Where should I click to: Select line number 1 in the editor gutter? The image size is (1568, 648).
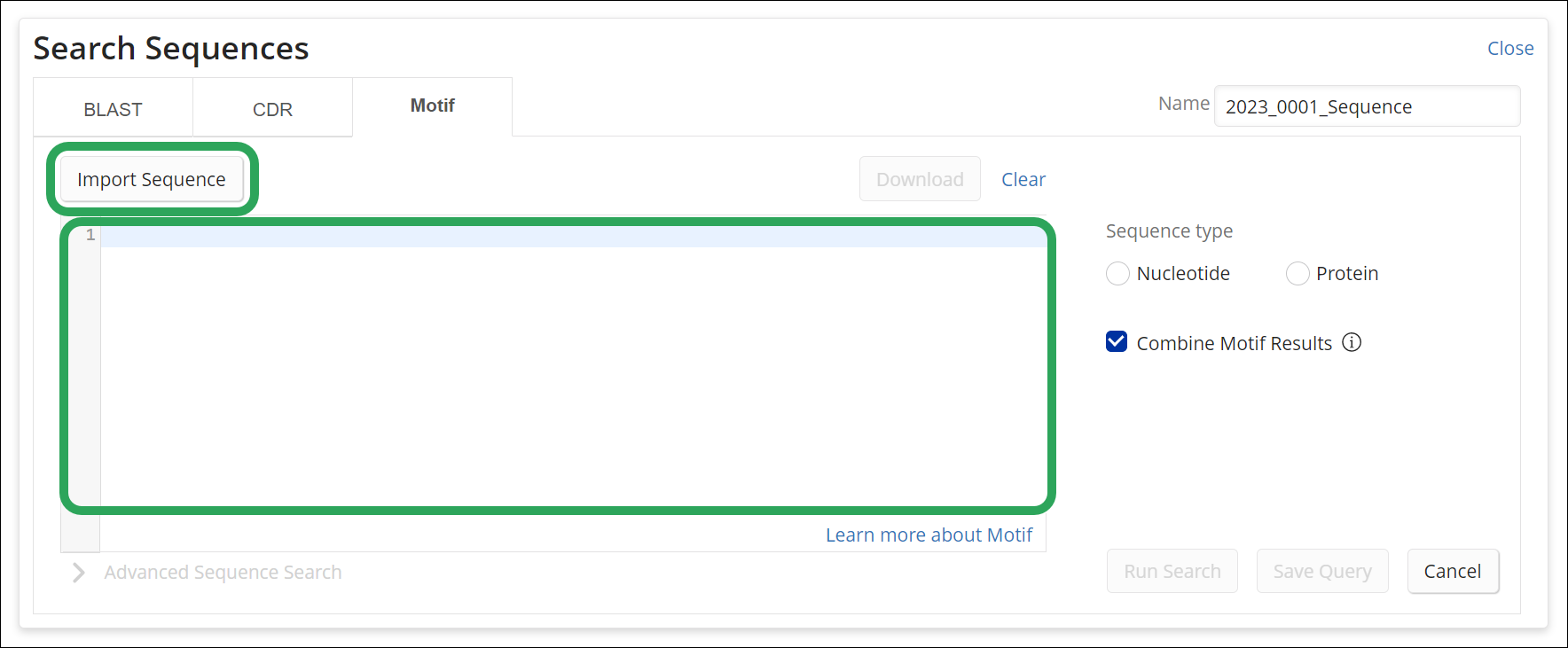[90, 236]
